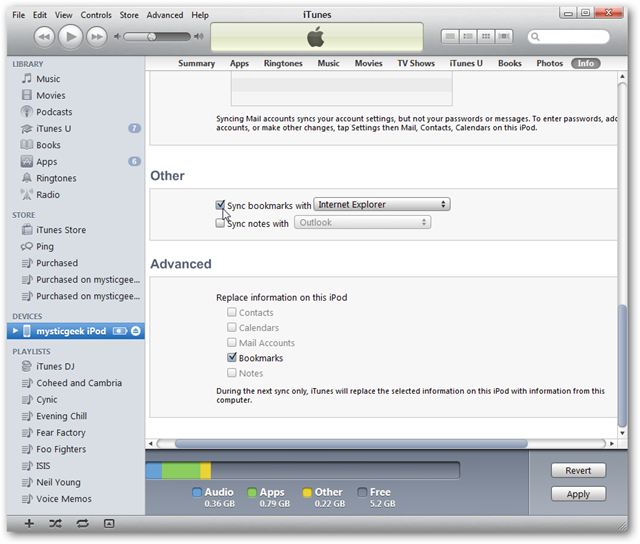The width and height of the screenshot is (640, 544).
Task: Toggle shuffle button at bottom
Action: coord(56,524)
